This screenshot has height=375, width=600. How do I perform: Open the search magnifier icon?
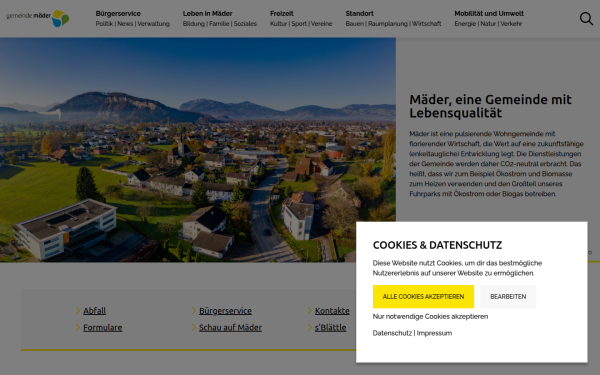click(x=586, y=18)
